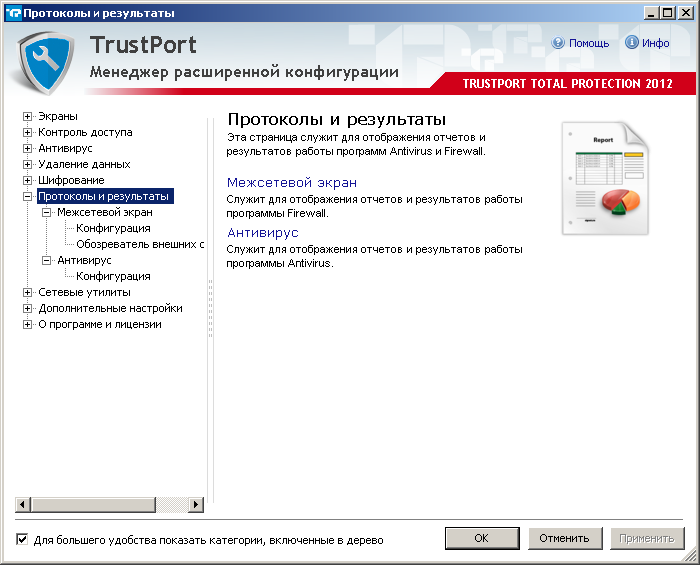This screenshot has height=565, width=700.
Task: Click the Помощь help icon
Action: (x=558, y=43)
